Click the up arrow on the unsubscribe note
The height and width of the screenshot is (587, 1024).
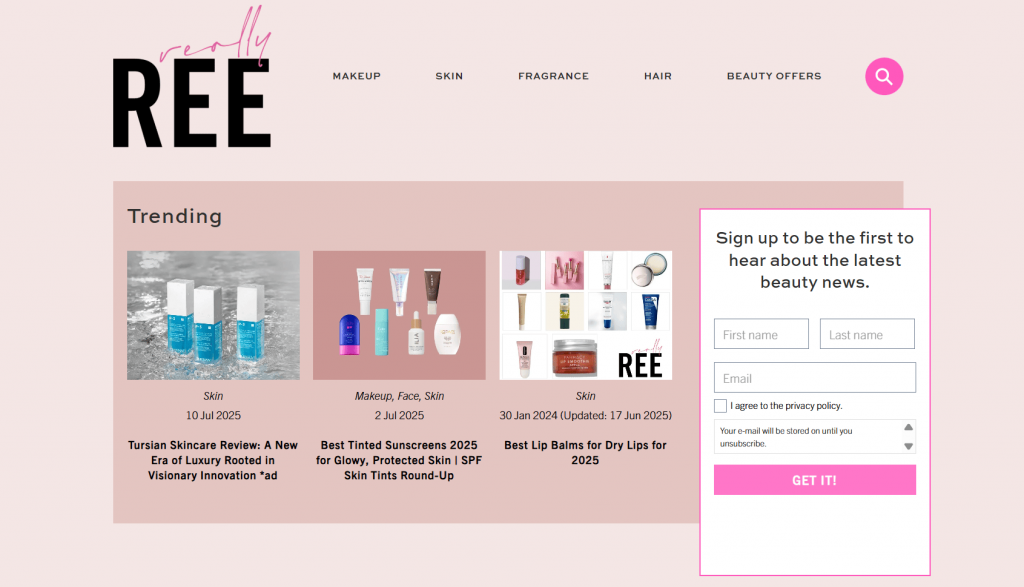click(907, 426)
